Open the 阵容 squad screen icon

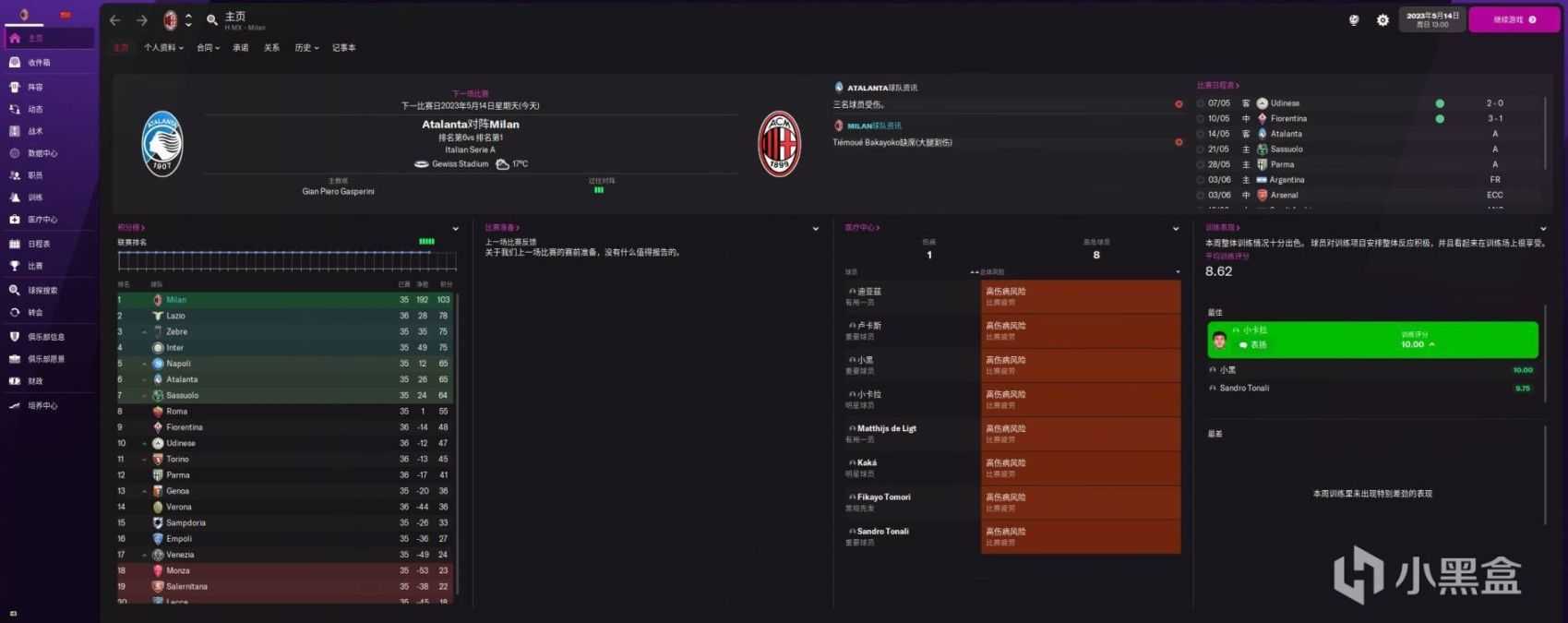[15, 87]
